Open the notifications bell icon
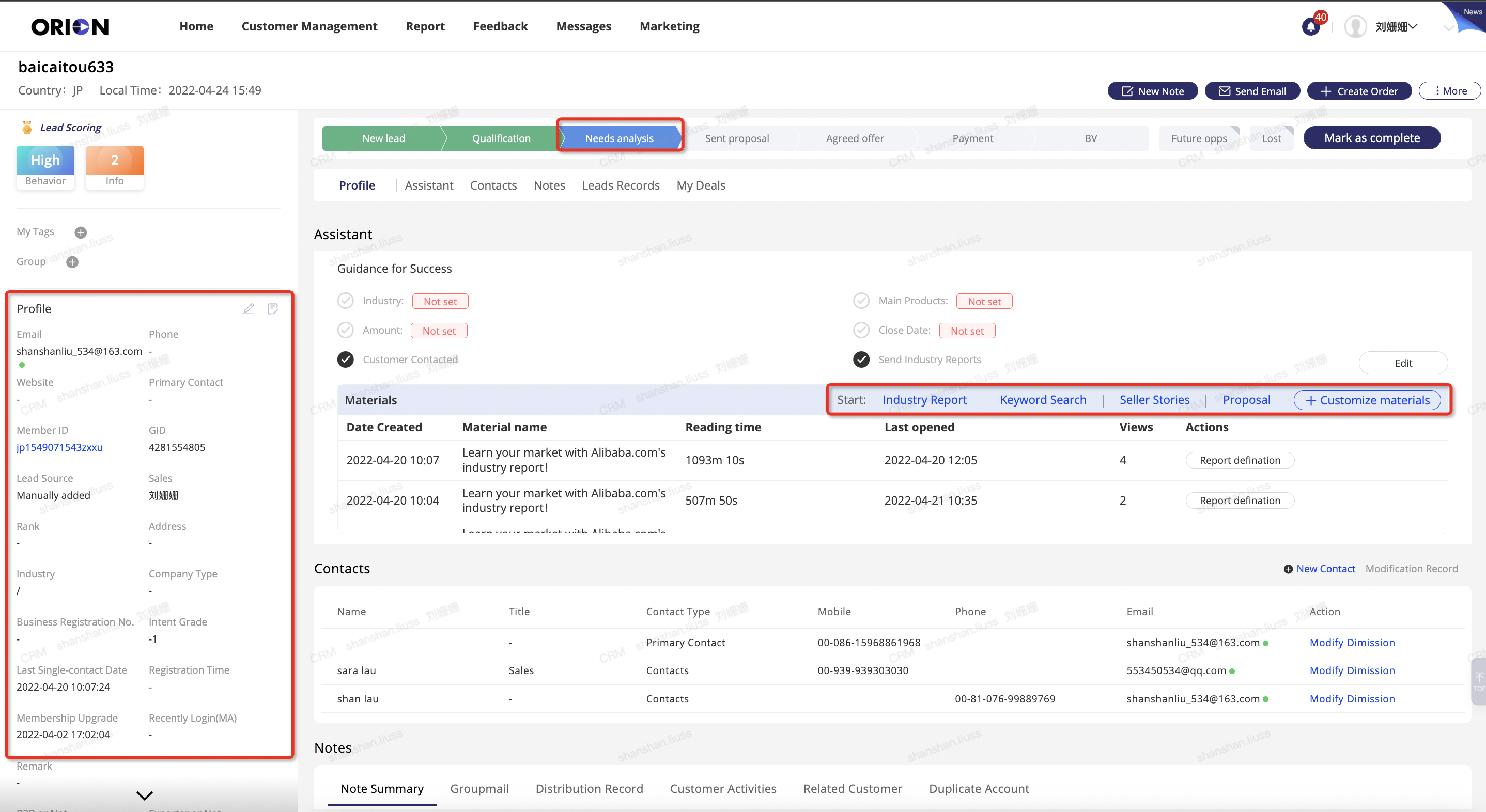 click(x=1311, y=26)
